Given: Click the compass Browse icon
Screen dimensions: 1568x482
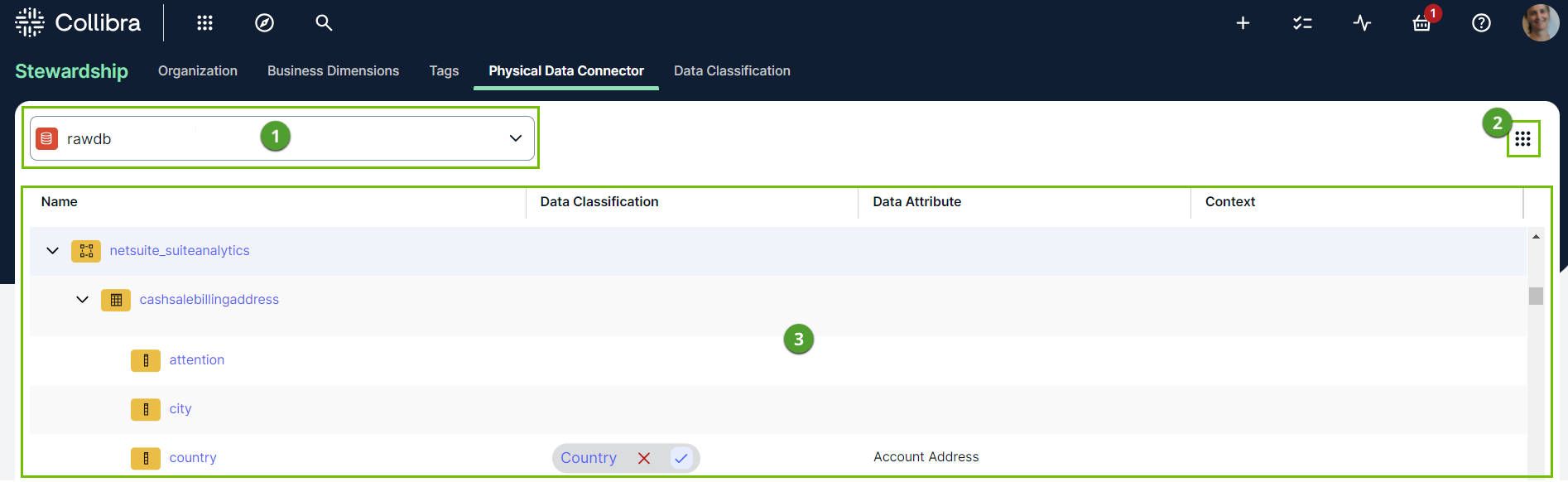Looking at the screenshot, I should [264, 23].
